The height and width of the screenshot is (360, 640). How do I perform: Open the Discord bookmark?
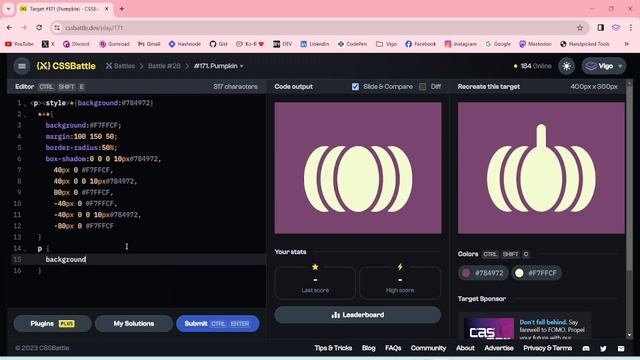[76, 44]
